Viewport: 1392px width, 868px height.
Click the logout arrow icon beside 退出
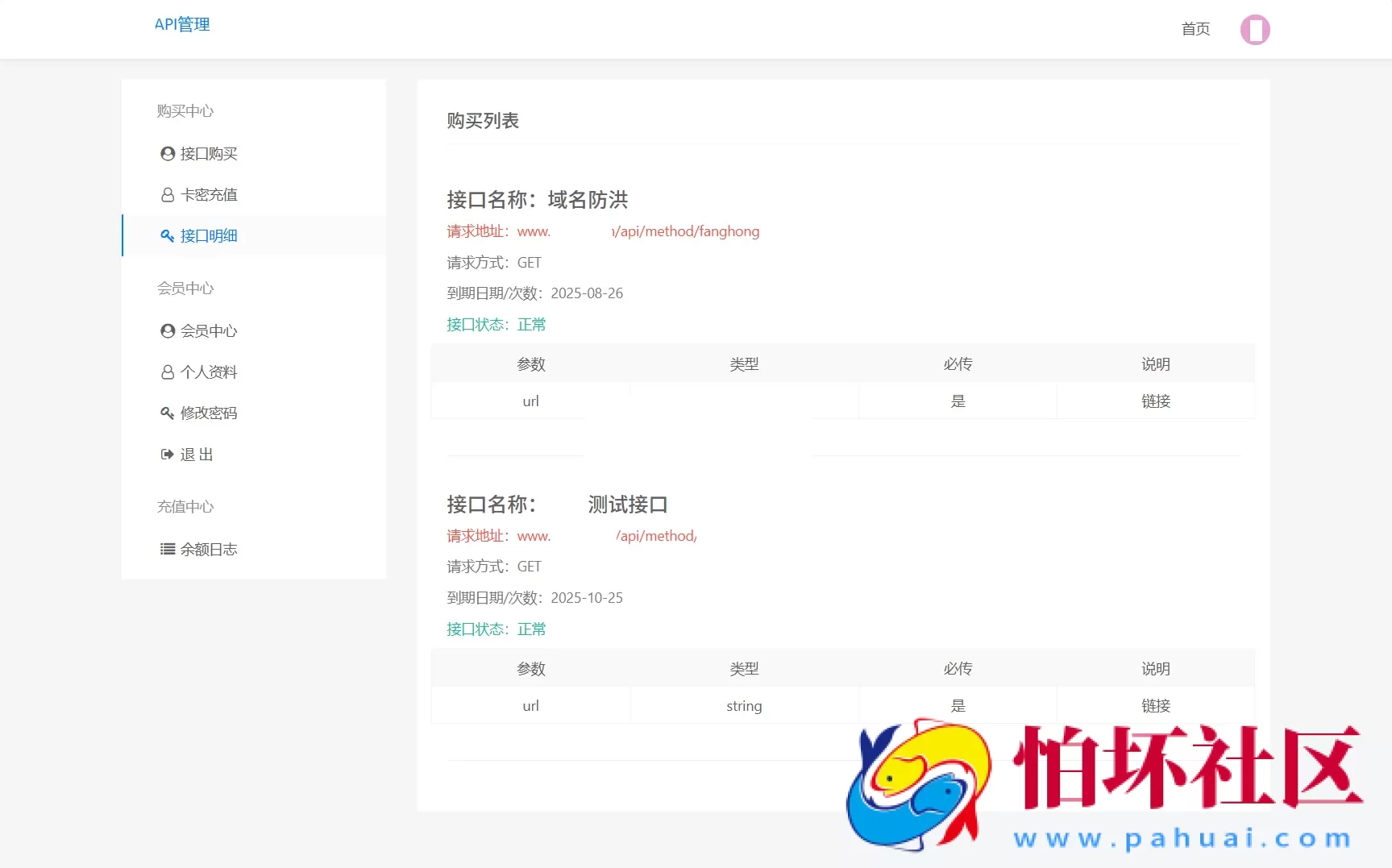(167, 454)
